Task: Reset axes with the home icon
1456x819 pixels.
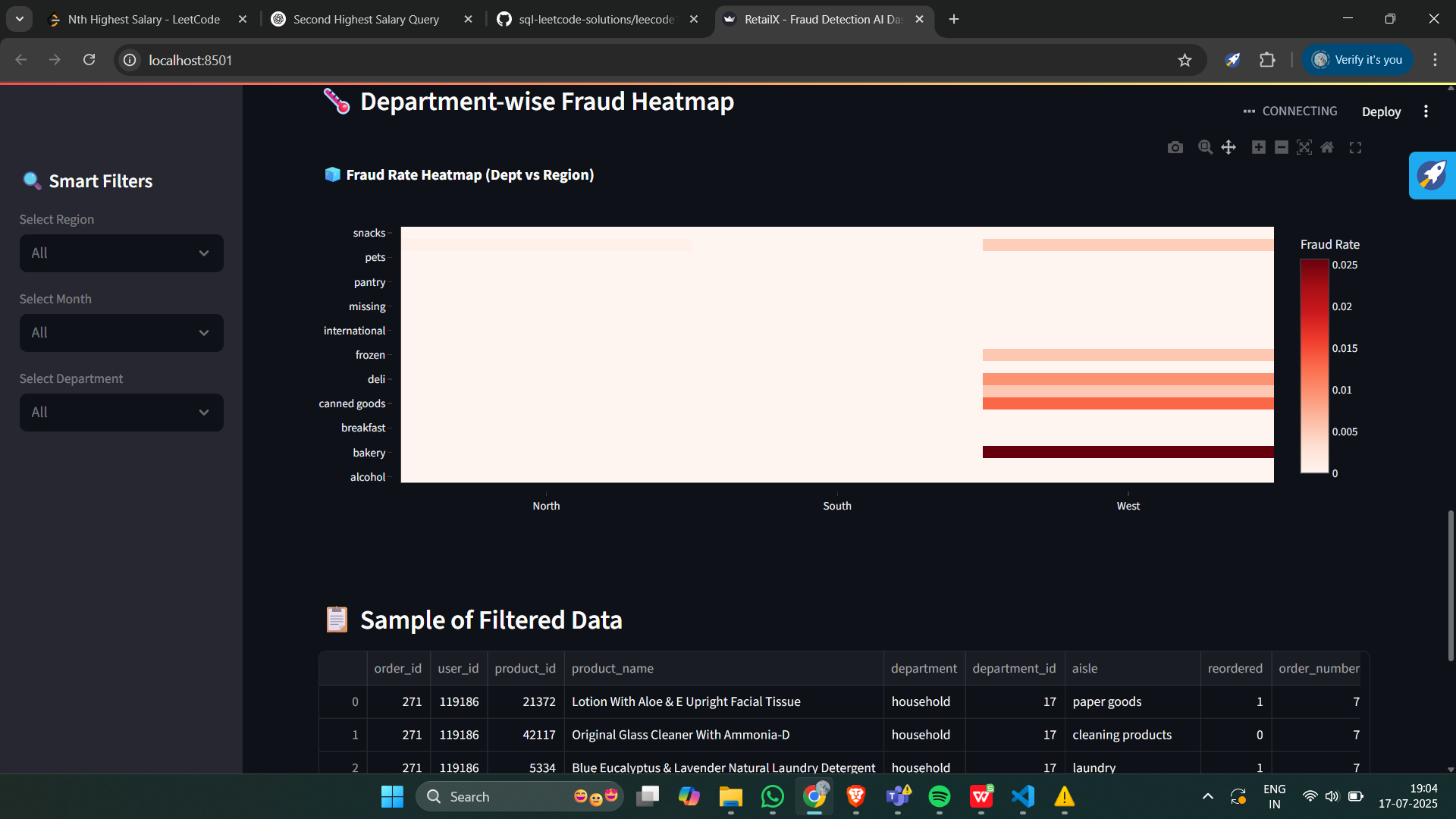Action: pos(1327,147)
